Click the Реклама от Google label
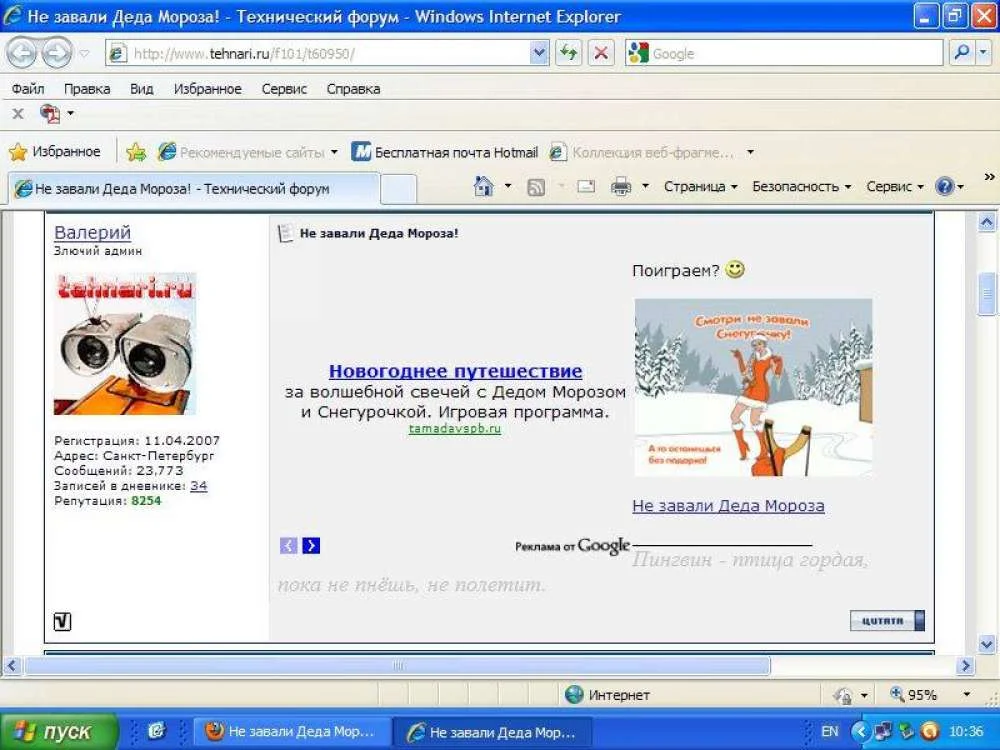The width and height of the screenshot is (1000, 750). click(572, 546)
